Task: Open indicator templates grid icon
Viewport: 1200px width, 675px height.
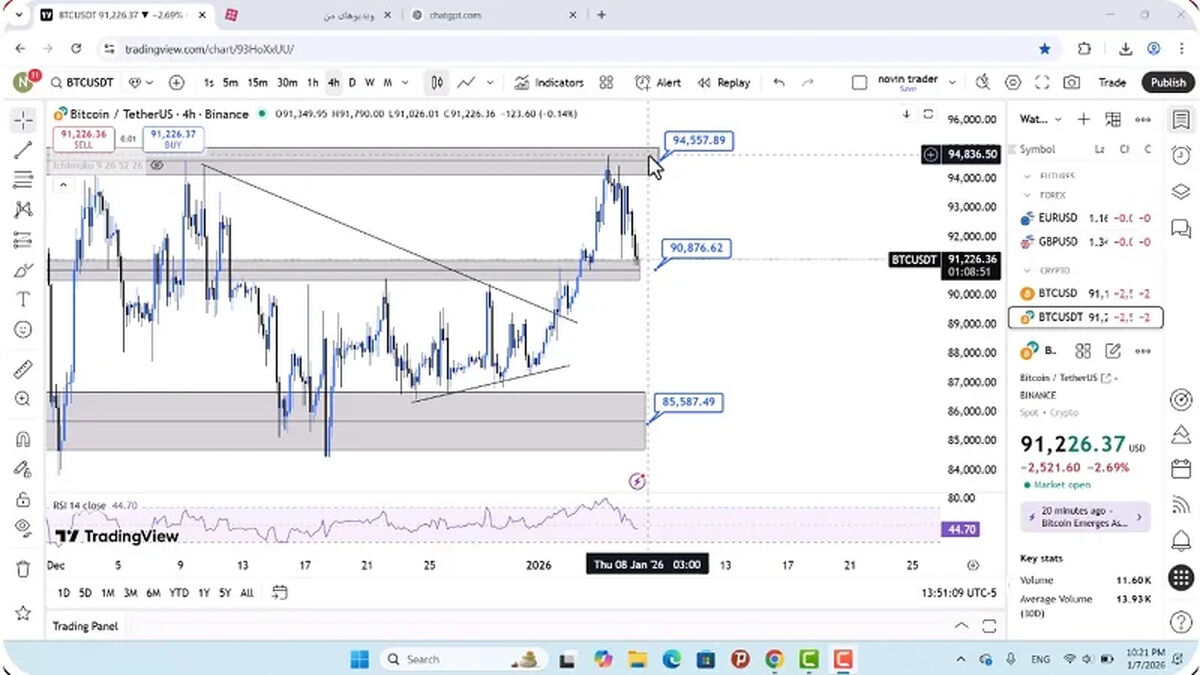Action: pos(606,83)
